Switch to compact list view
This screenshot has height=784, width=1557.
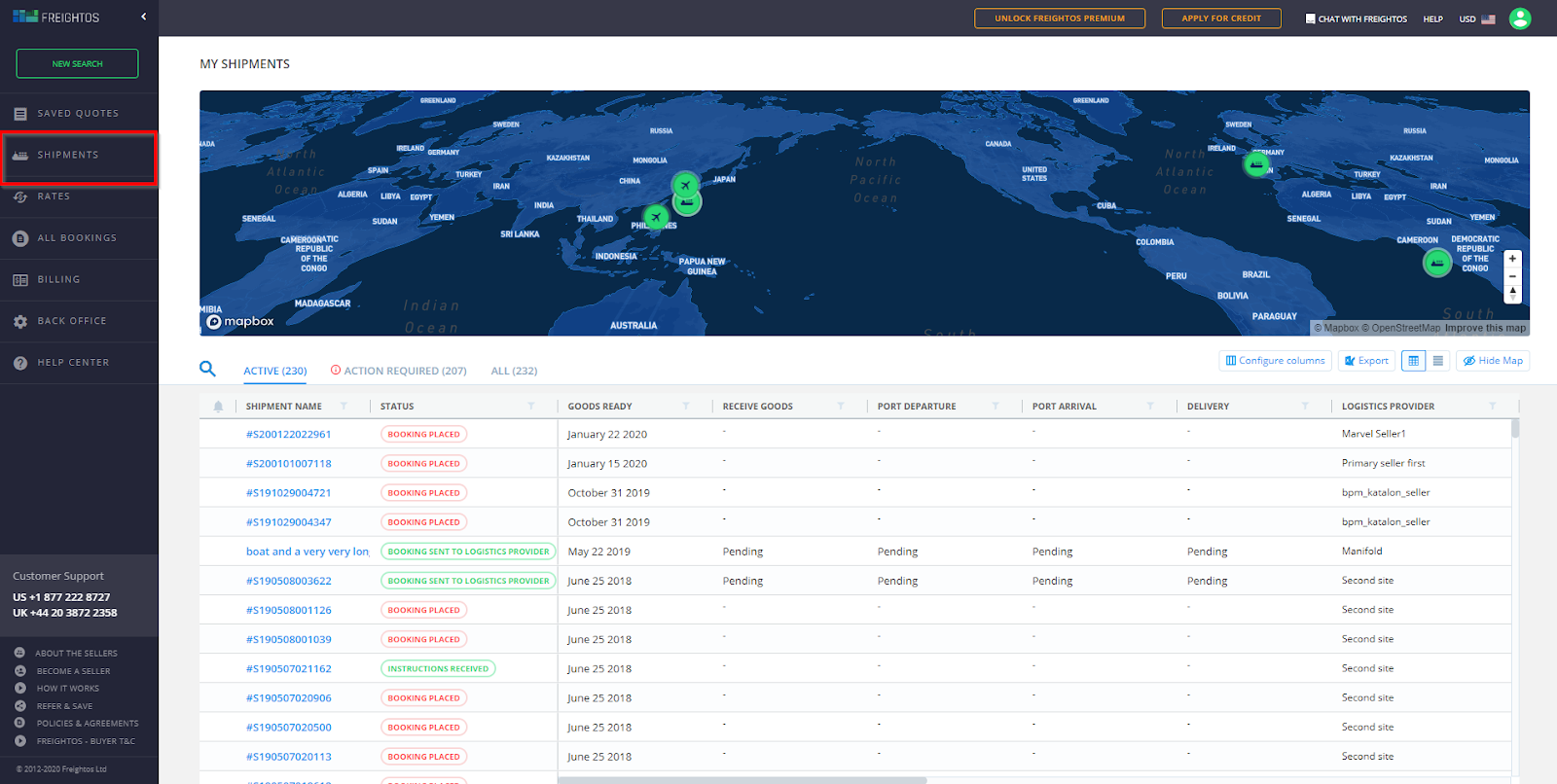pyautogui.click(x=1437, y=361)
